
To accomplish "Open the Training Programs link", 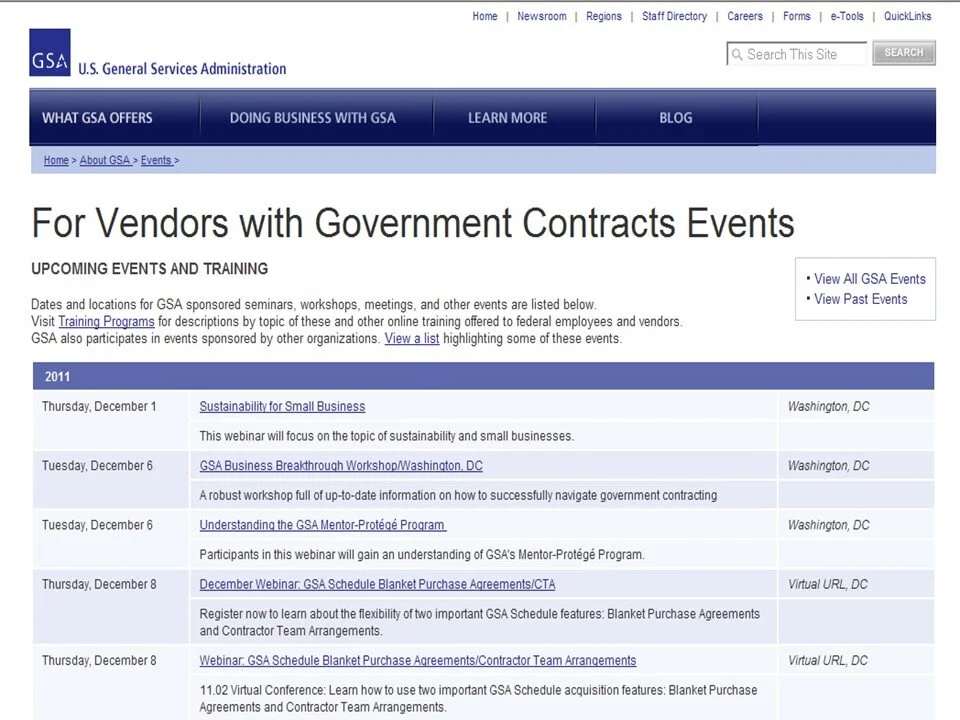I will click(107, 321).
